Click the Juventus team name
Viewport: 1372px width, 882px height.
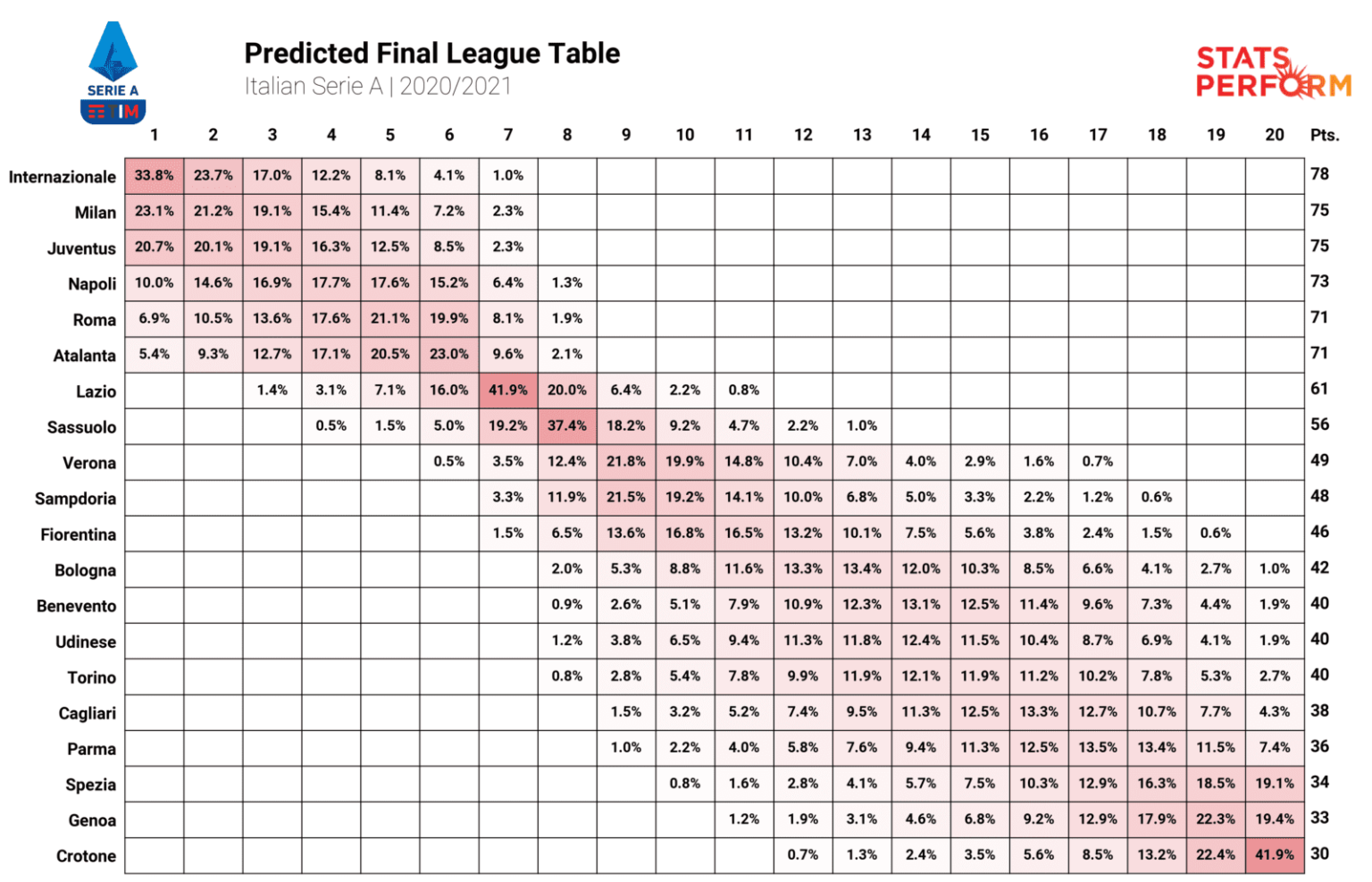tap(81, 248)
